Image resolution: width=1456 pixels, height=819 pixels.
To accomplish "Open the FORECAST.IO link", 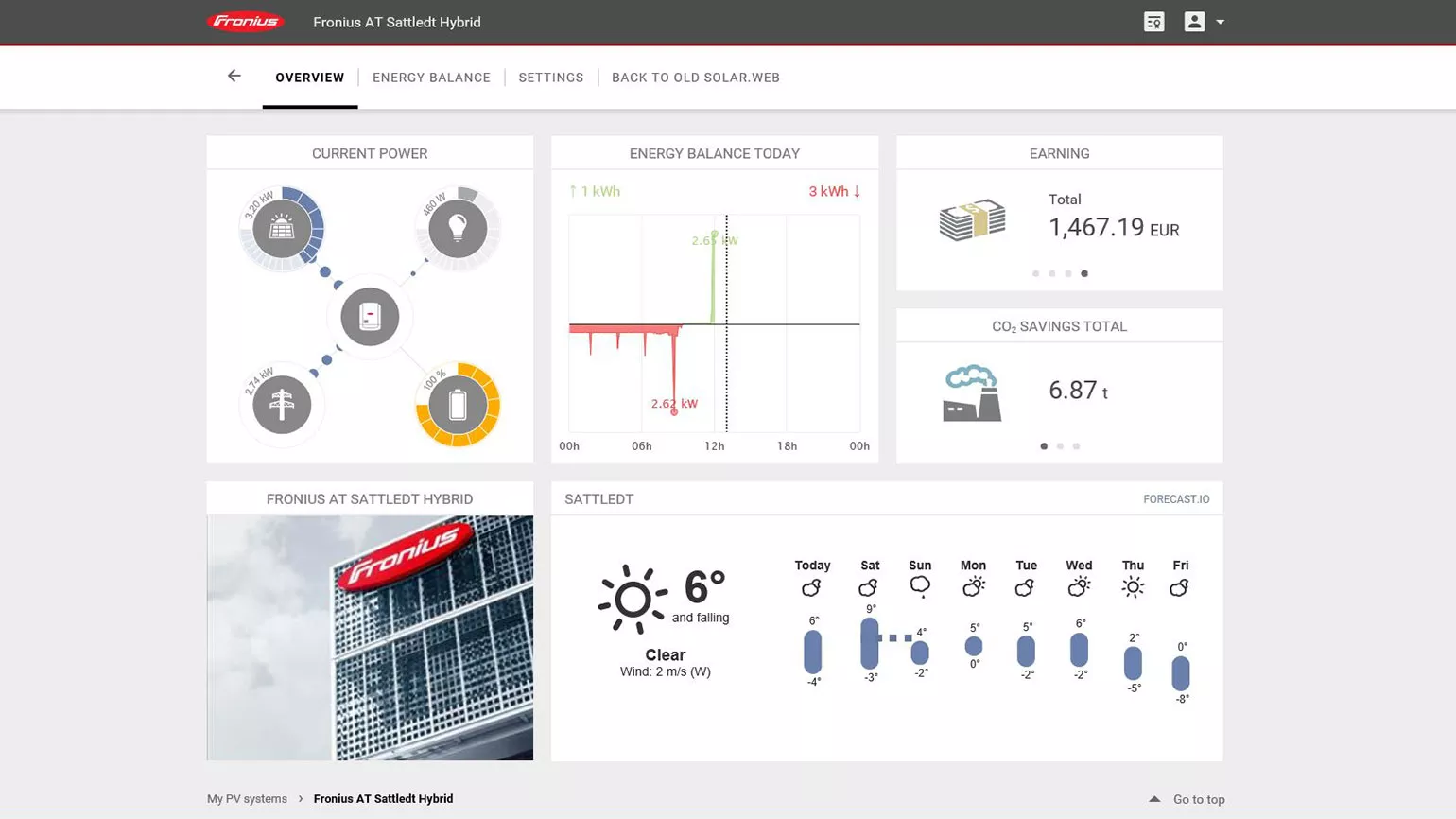I will click(1176, 499).
